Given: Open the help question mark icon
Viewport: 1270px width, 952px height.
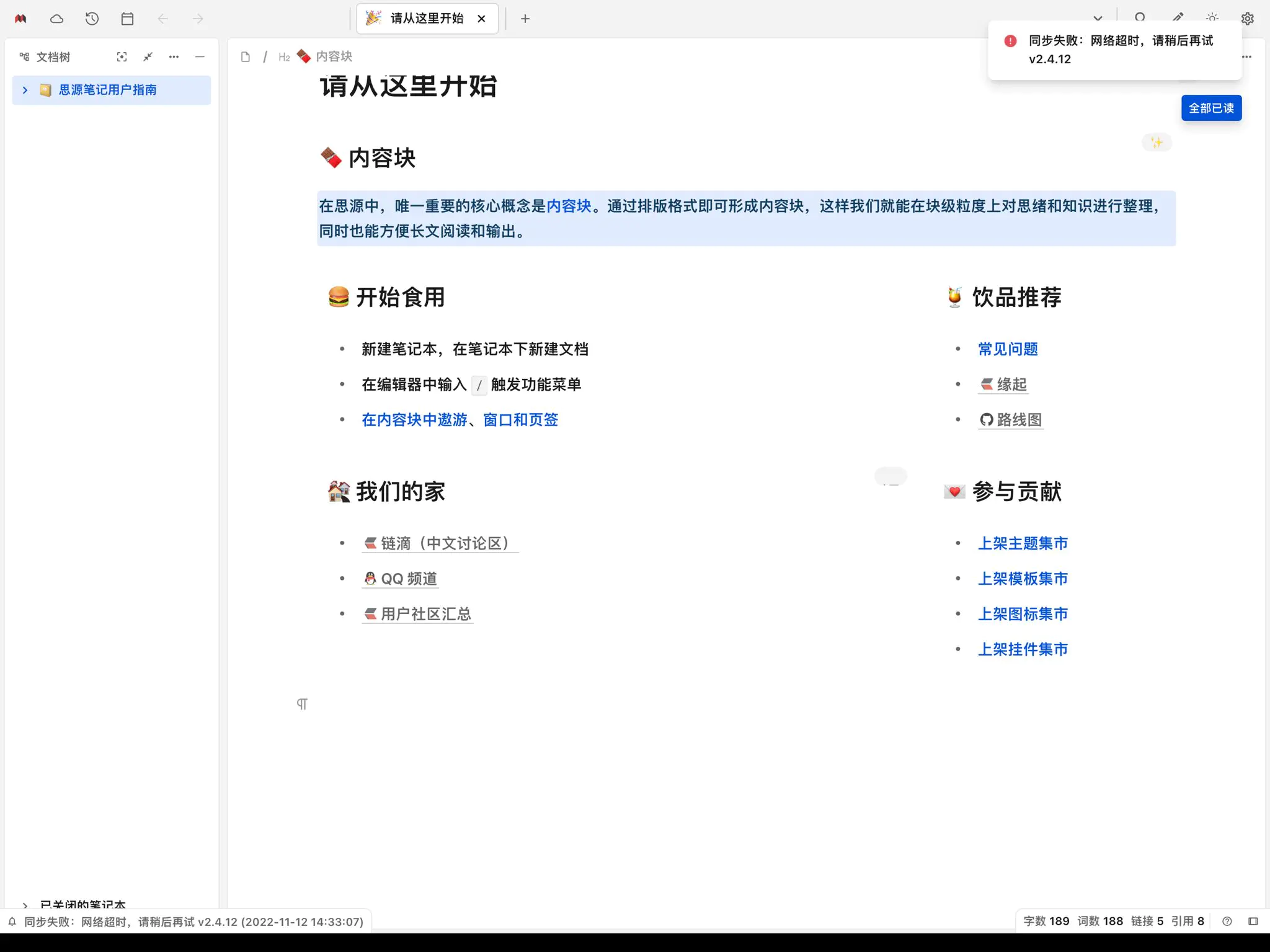Looking at the screenshot, I should click(x=1227, y=921).
